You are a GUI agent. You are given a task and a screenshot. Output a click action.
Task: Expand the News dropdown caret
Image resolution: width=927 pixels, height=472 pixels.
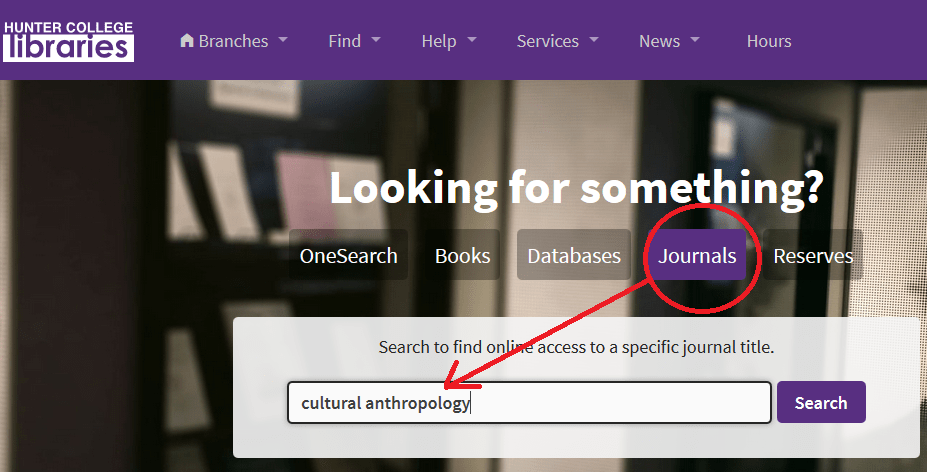695,40
